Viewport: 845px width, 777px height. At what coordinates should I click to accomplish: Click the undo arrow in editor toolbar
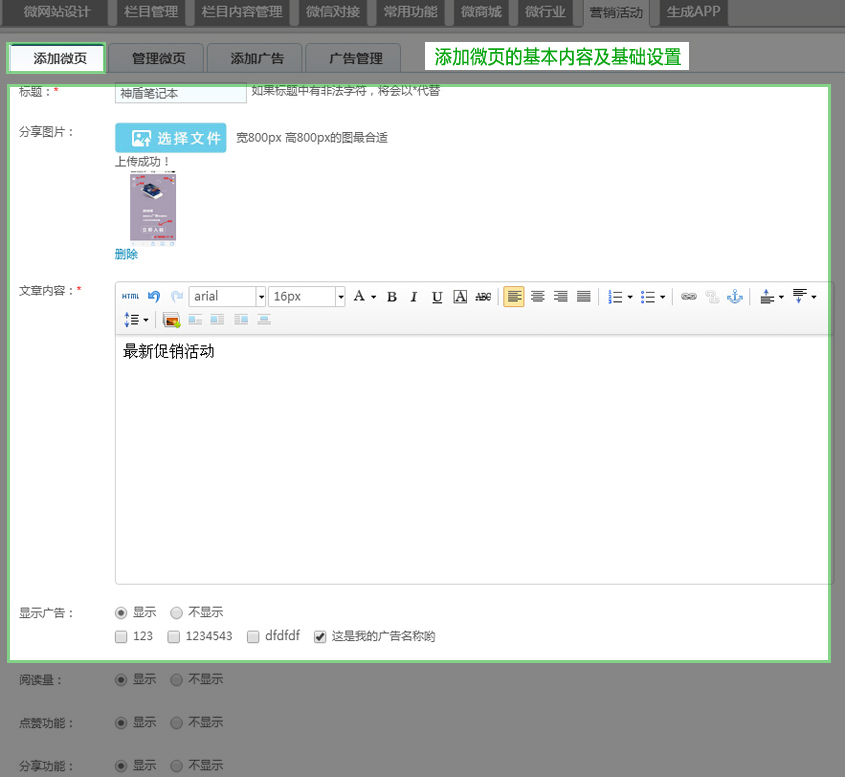click(154, 297)
